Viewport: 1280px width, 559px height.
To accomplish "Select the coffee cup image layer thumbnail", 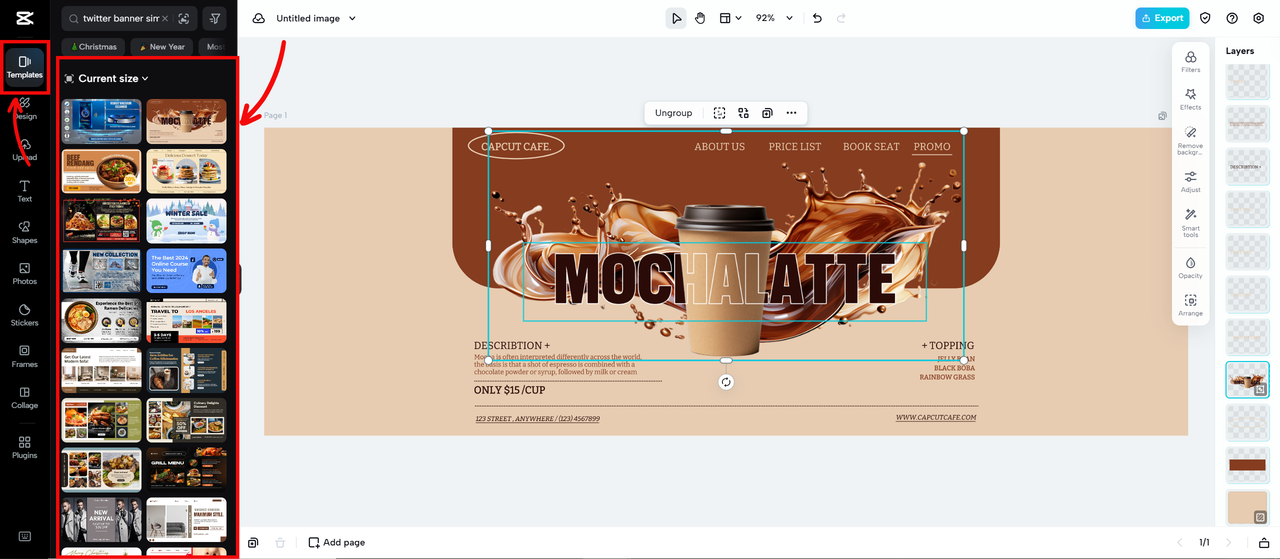I will pyautogui.click(x=1247, y=380).
